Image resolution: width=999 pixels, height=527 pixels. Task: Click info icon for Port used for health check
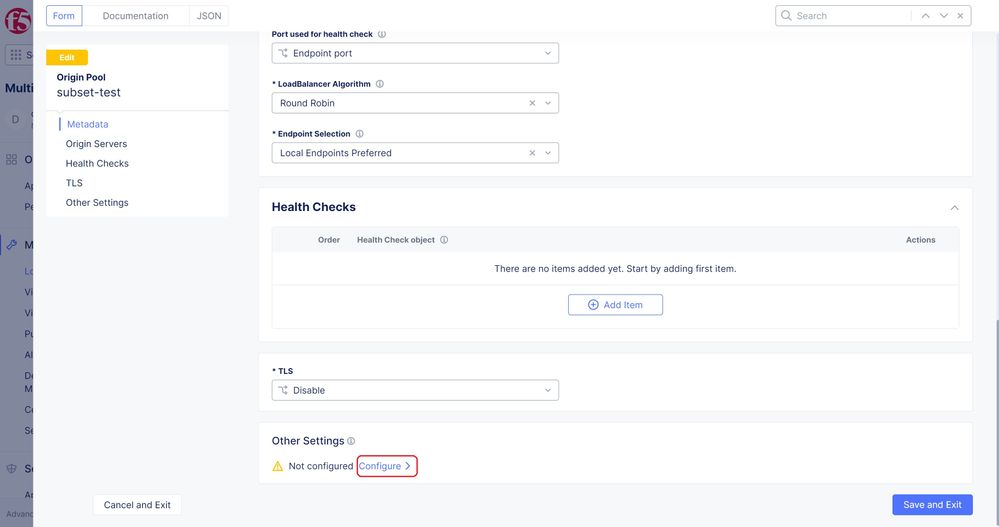click(x=382, y=34)
